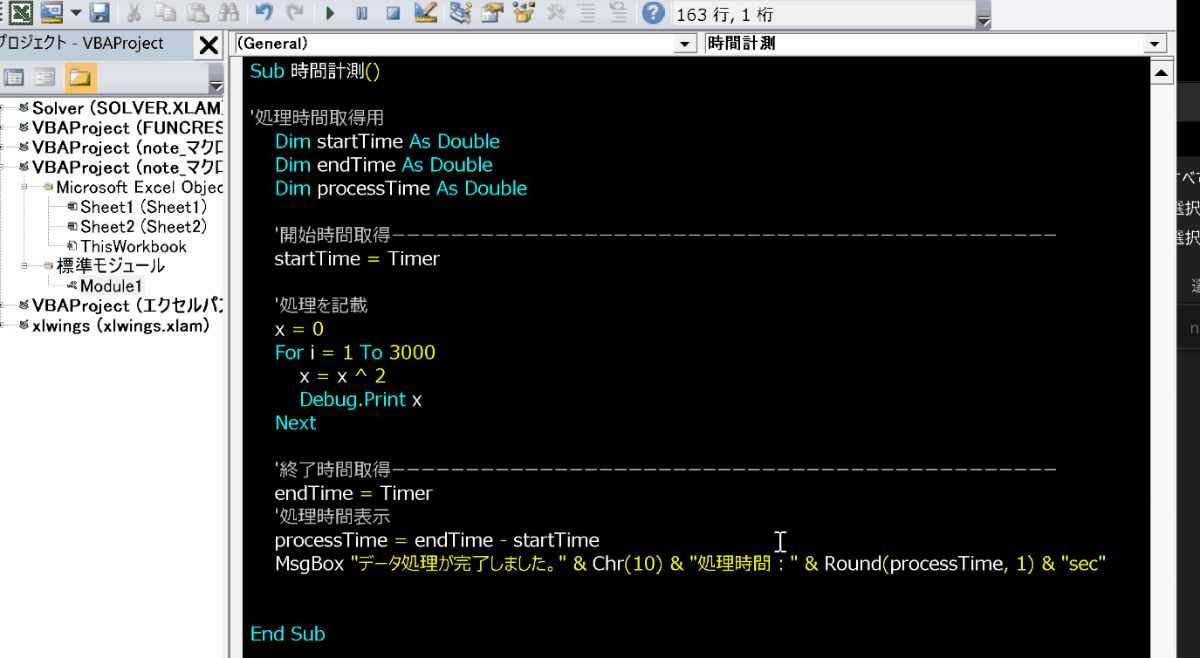This screenshot has height=658, width=1200.
Task: Open the (General) object dropdown
Action: pos(686,44)
